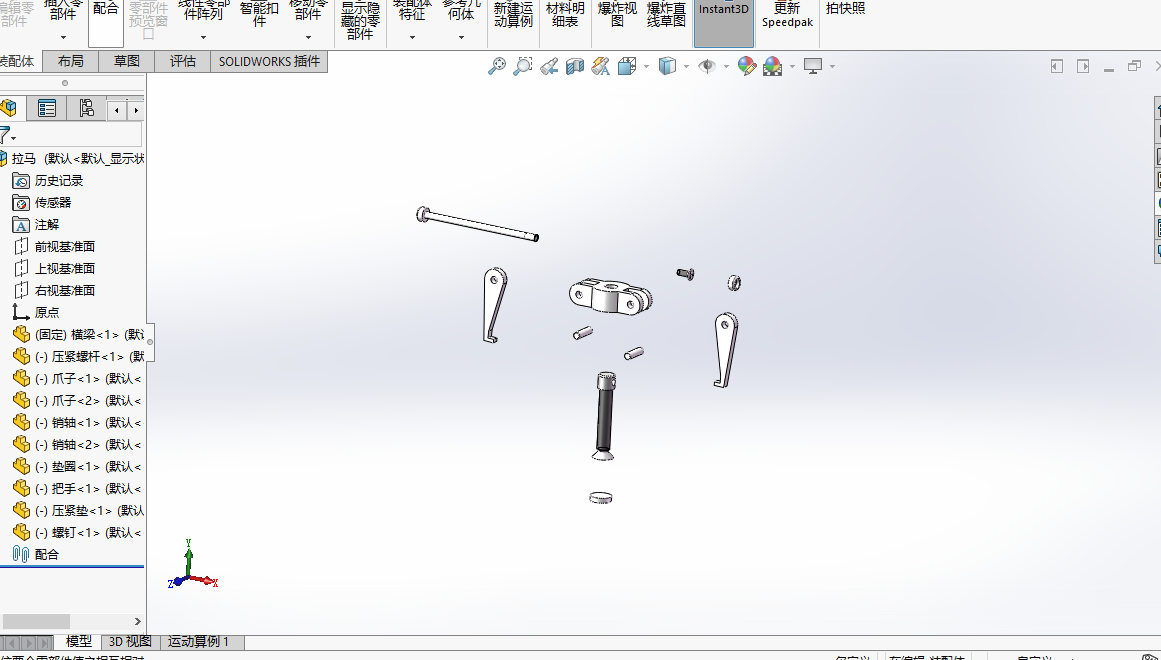Open the View Orientation dropdown arrow
Screen dimensions: 1161x660
[x=646, y=67]
